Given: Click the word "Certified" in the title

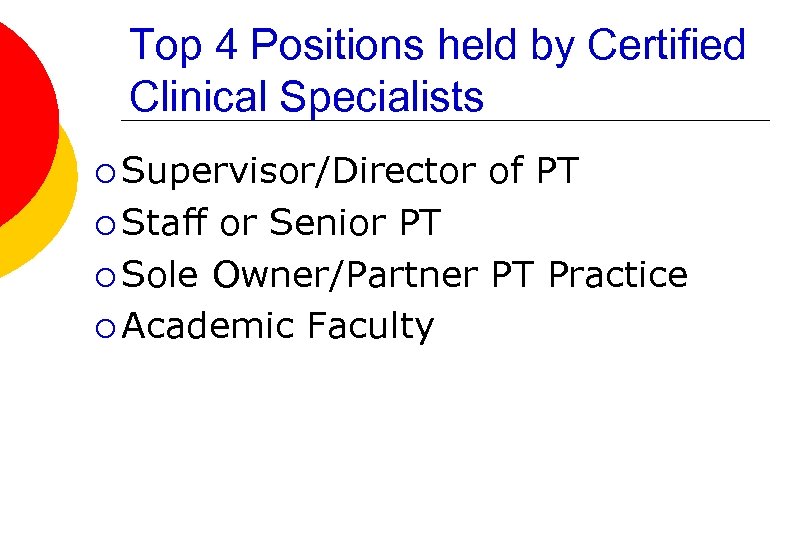Looking at the screenshot, I should 666,46.
